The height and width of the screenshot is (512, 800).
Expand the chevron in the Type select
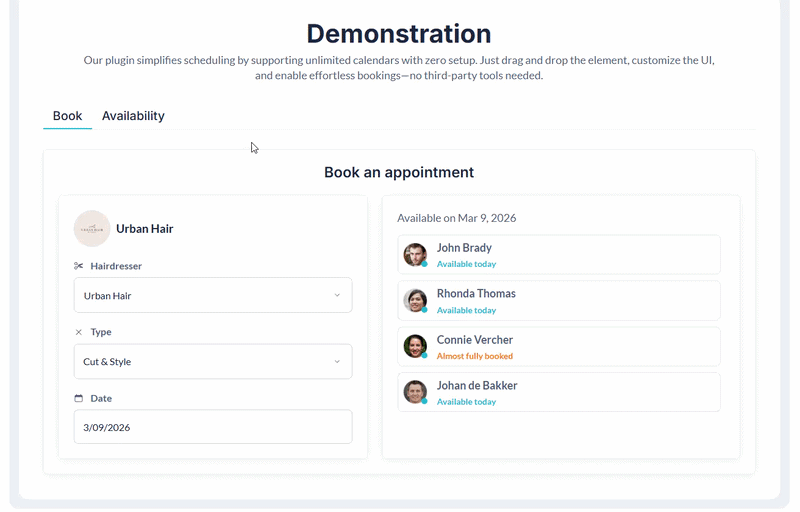click(337, 361)
